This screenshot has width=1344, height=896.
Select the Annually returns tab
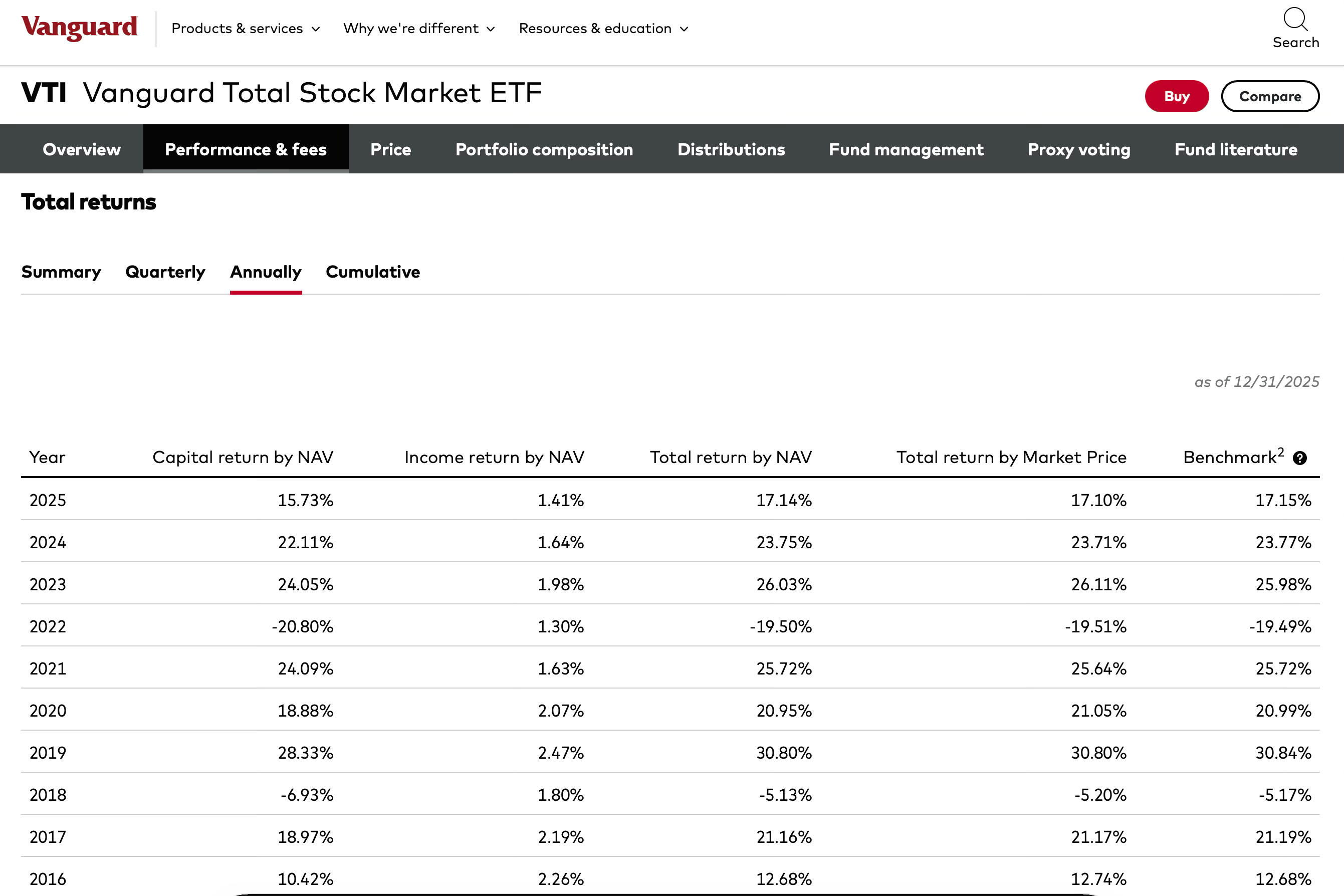point(266,272)
